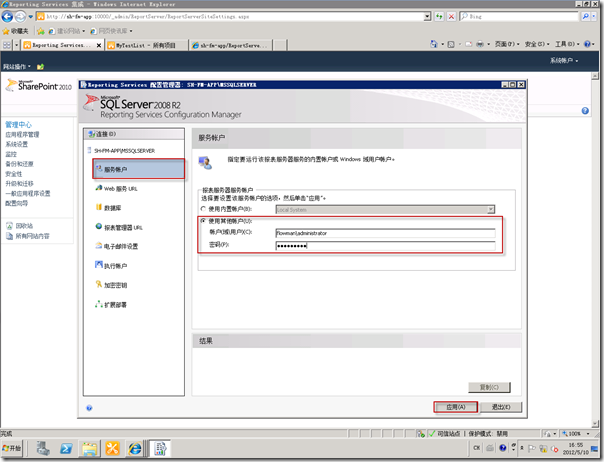Open the tools app with orange icon on taskbar
Screen dimensions: 604x462
[x=112, y=449]
